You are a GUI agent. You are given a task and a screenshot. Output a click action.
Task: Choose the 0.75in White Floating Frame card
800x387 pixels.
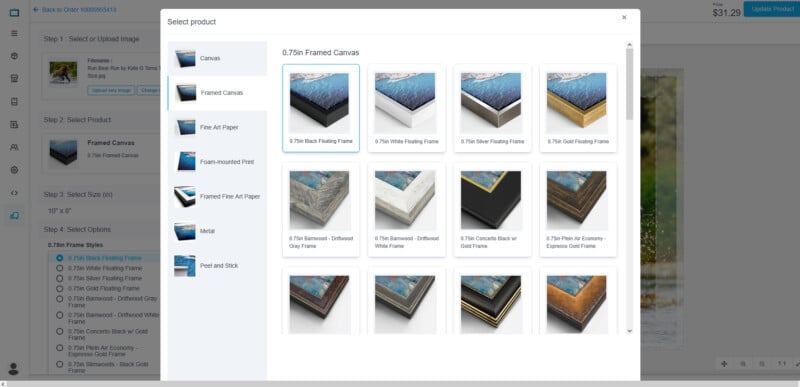(x=407, y=108)
